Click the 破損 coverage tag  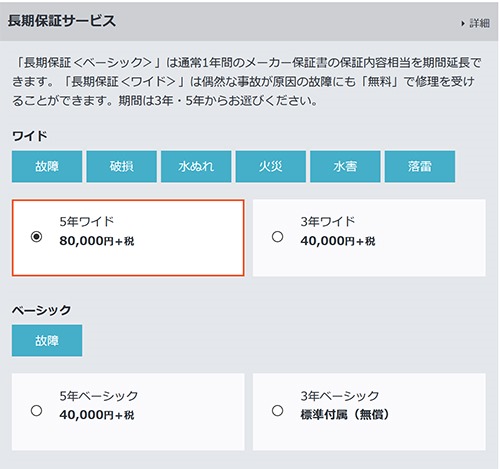(x=121, y=166)
